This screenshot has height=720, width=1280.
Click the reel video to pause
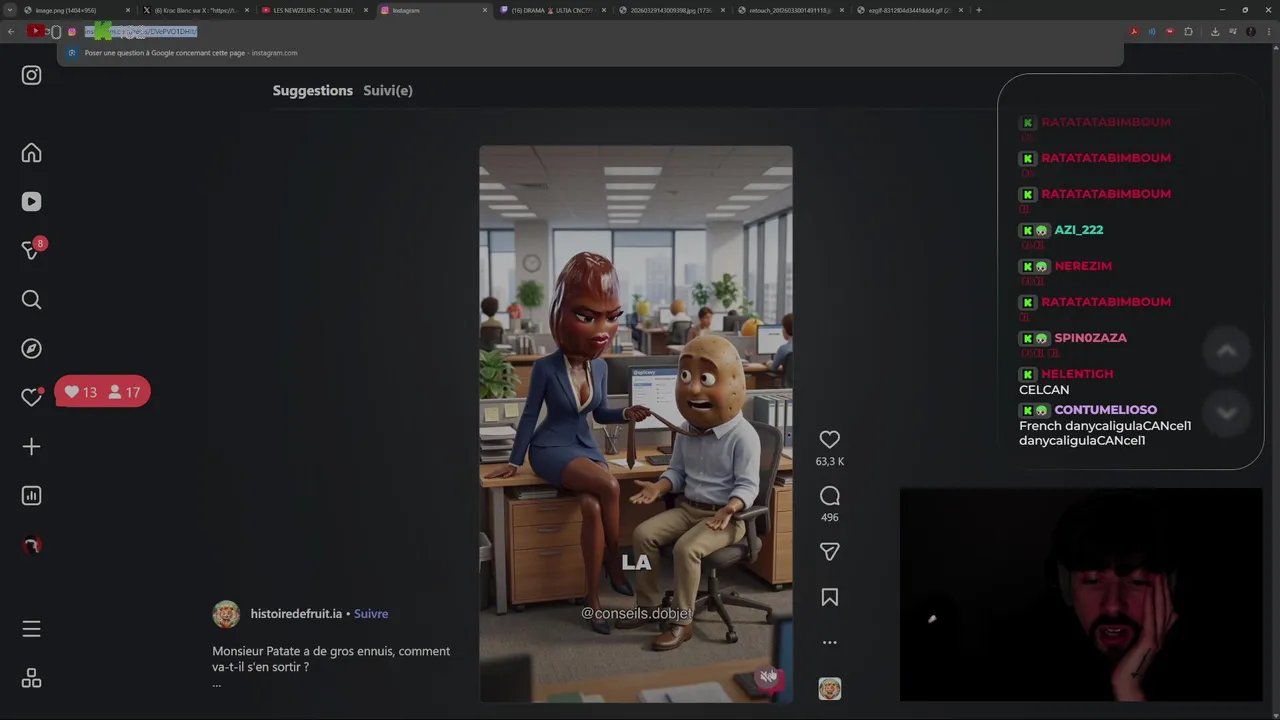[x=636, y=424]
